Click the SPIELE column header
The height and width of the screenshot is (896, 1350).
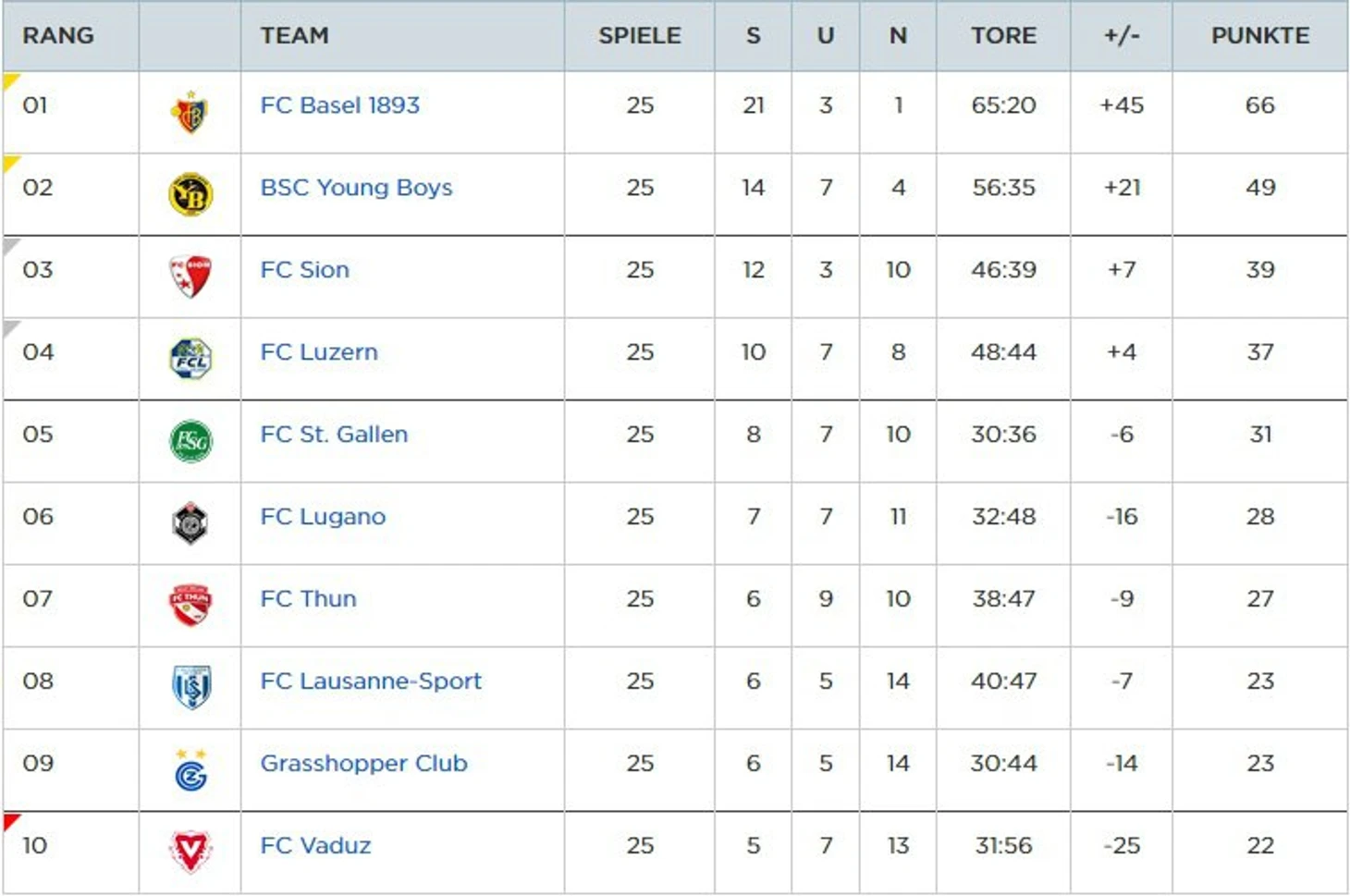pos(639,36)
